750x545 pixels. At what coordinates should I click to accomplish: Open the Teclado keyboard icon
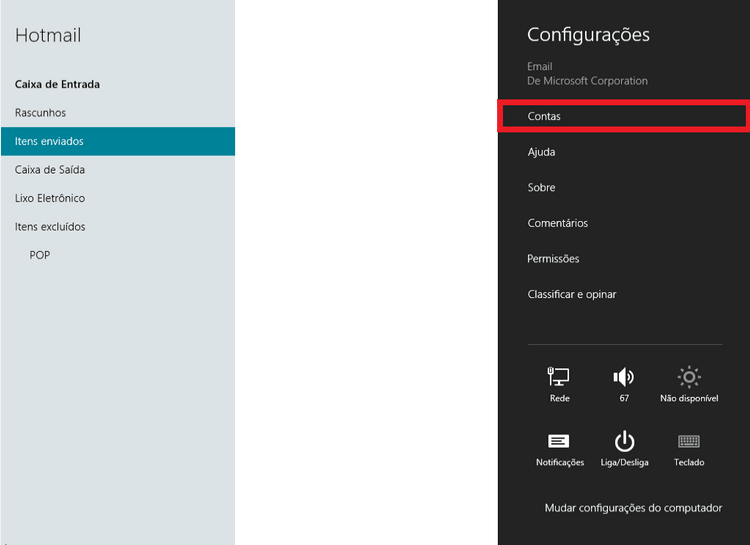(689, 442)
